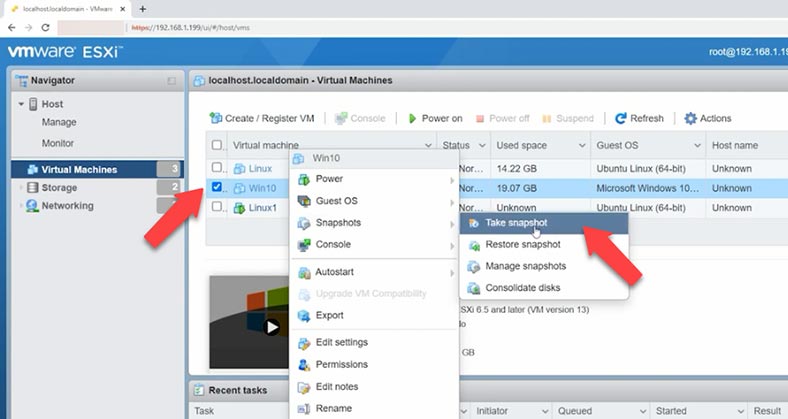Screen dimensions: 788x419
Task: Click the Create / Register VM icon
Action: (216, 118)
